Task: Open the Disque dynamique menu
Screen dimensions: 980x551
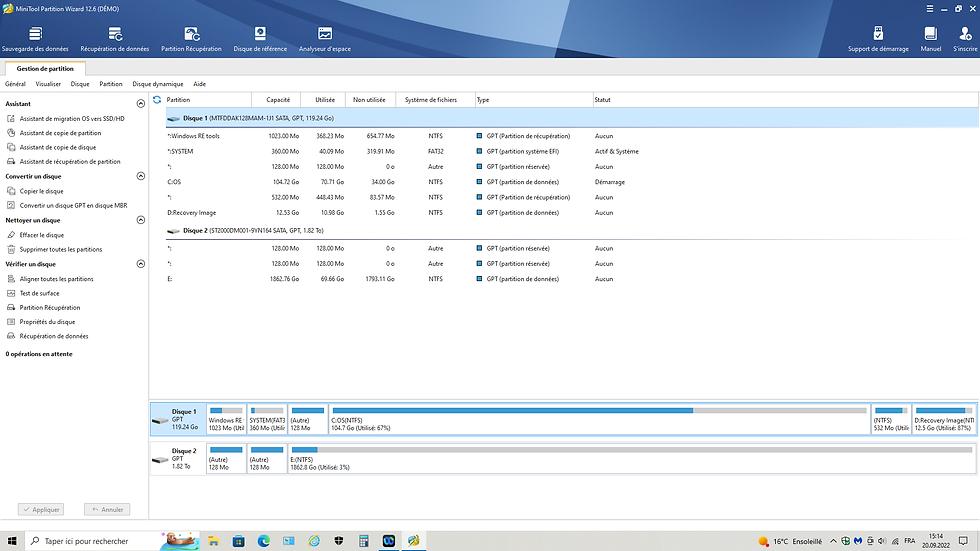Action: (157, 84)
